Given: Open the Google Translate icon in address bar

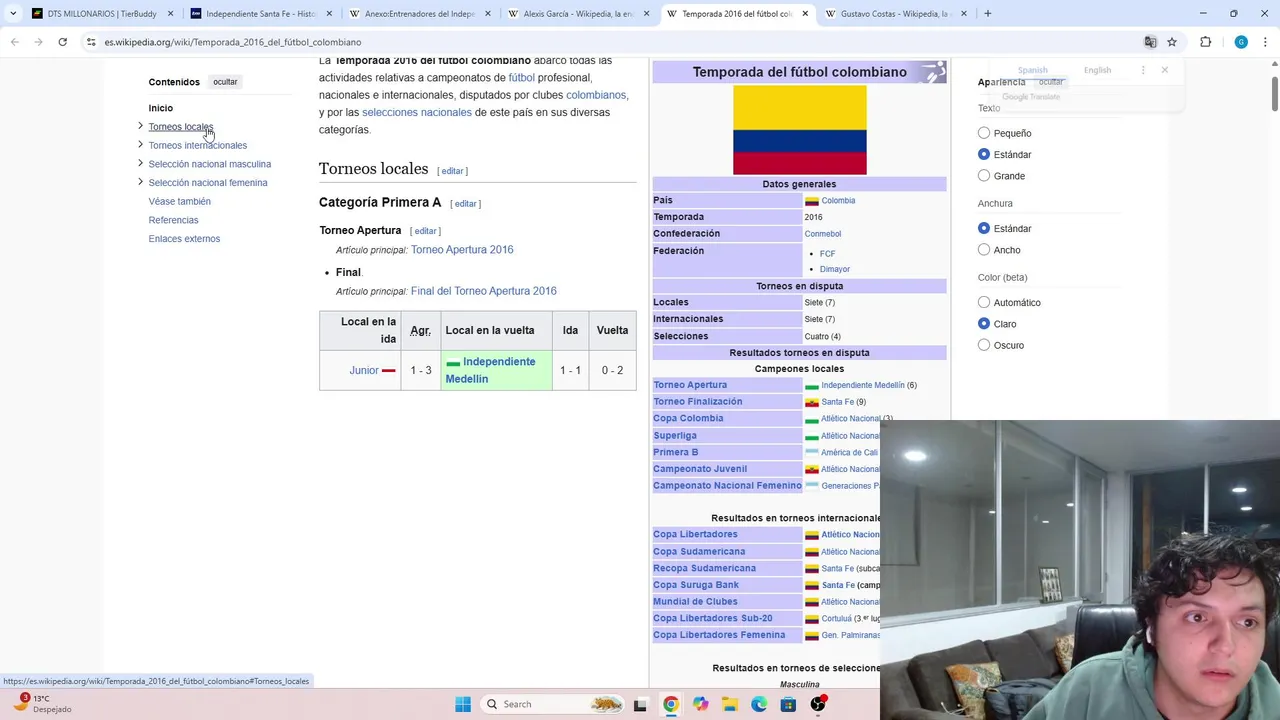Looking at the screenshot, I should pos(1150,42).
